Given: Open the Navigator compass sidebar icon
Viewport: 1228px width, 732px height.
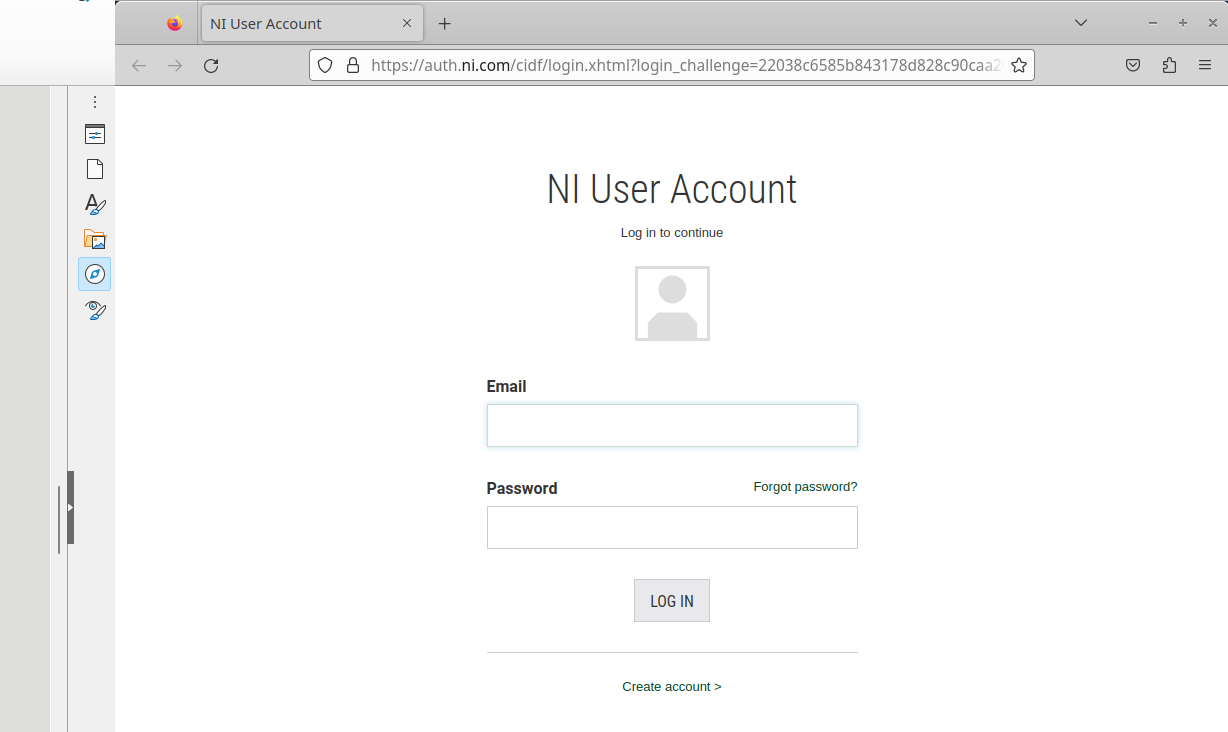Looking at the screenshot, I should pyautogui.click(x=95, y=274).
